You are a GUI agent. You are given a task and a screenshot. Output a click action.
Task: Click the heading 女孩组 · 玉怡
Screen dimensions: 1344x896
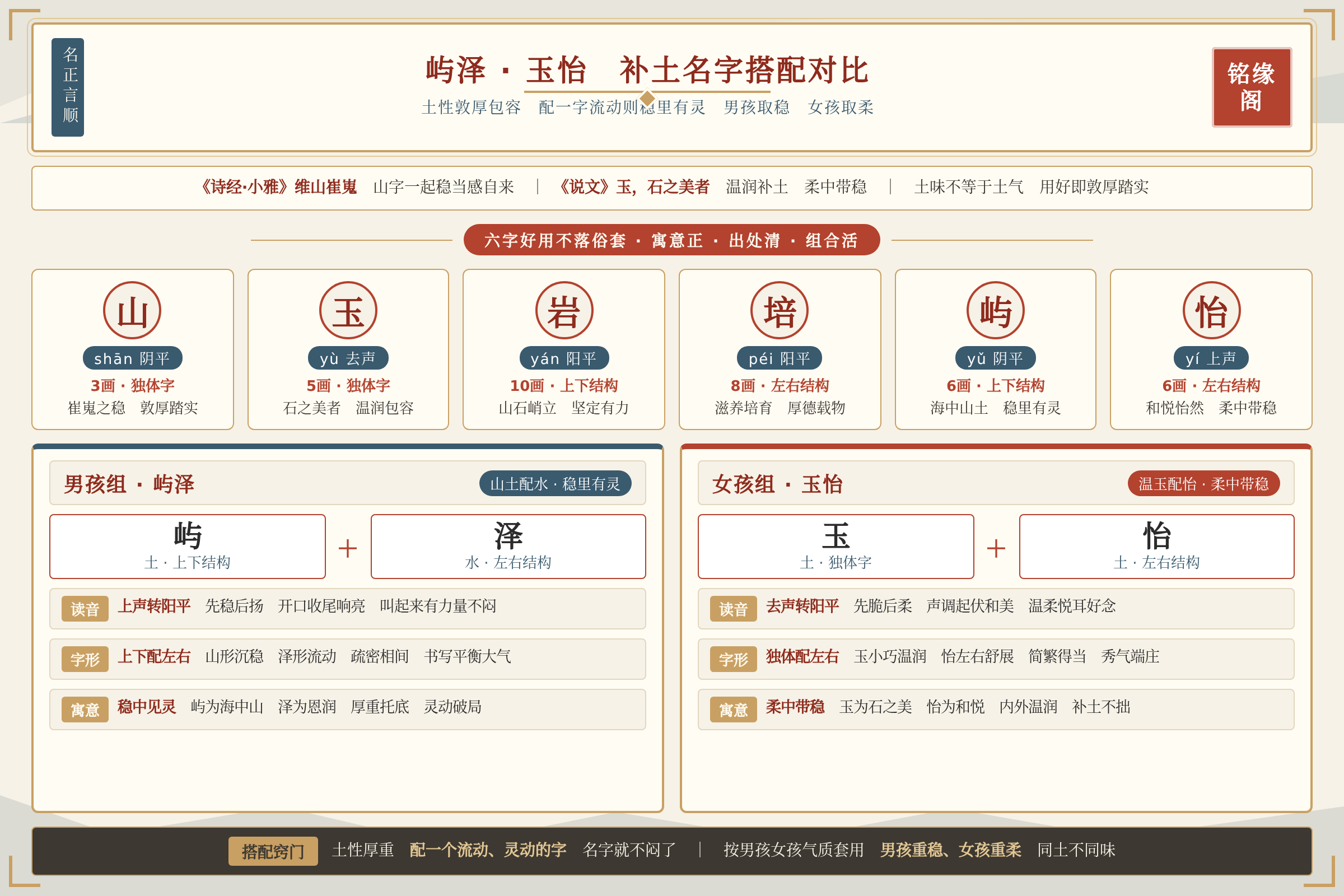[x=778, y=484]
